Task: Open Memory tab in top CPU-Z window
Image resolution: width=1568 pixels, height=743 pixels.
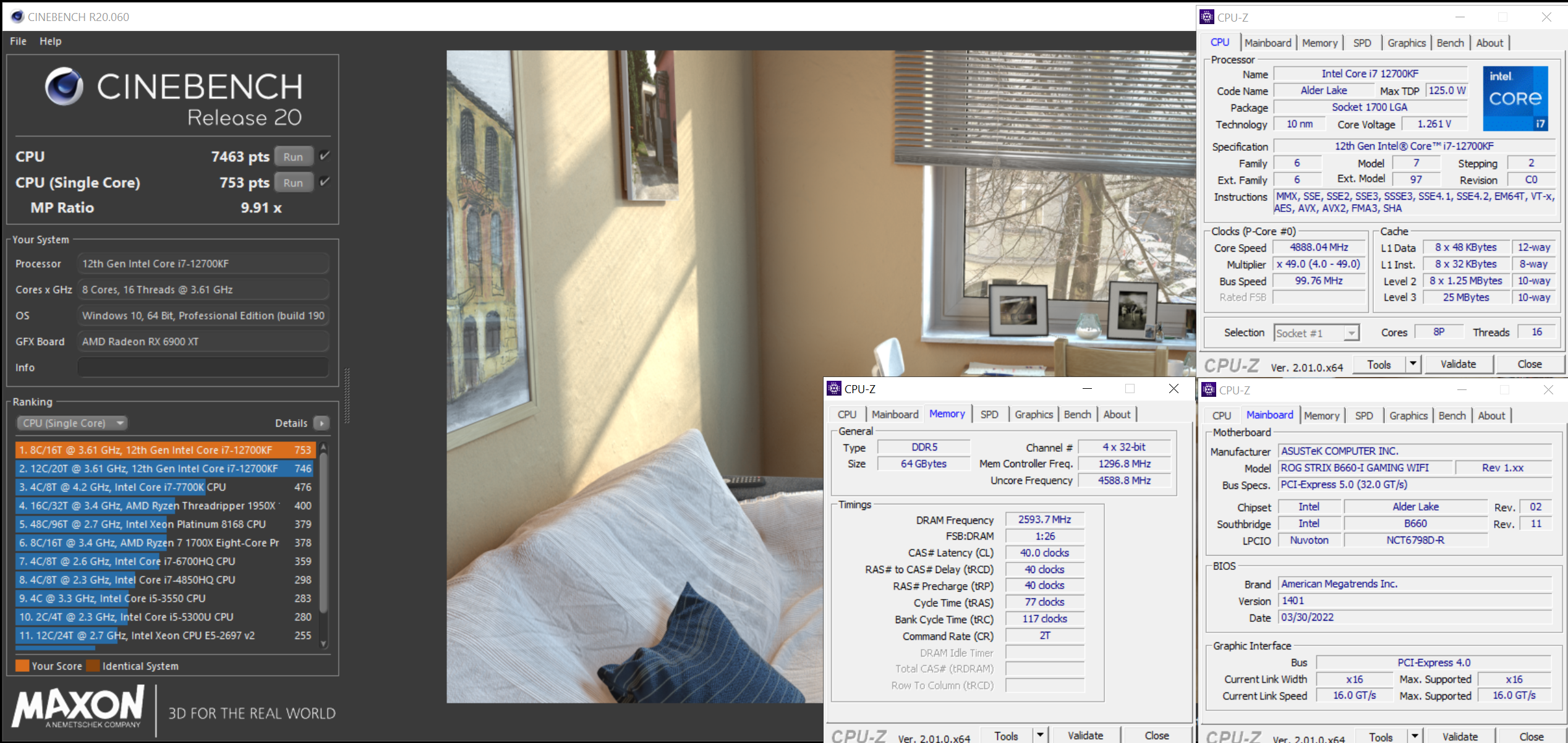Action: tap(1319, 43)
